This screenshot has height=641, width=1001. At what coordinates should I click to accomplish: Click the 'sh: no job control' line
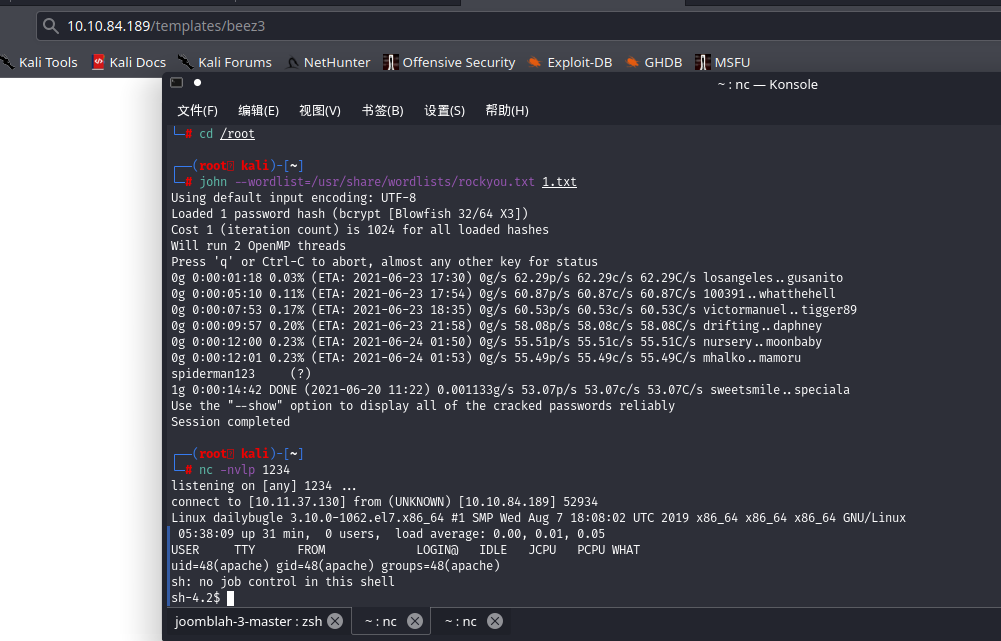click(283, 582)
